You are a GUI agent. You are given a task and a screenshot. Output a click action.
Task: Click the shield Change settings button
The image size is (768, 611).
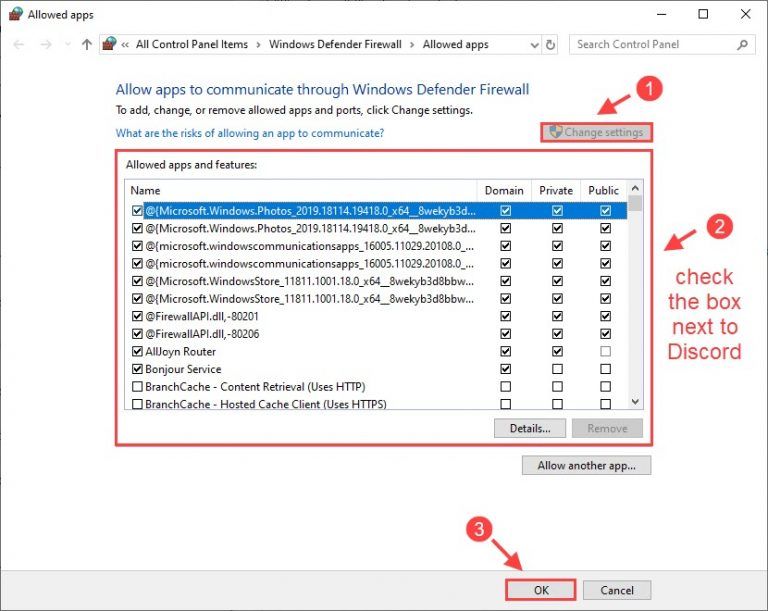pos(596,132)
